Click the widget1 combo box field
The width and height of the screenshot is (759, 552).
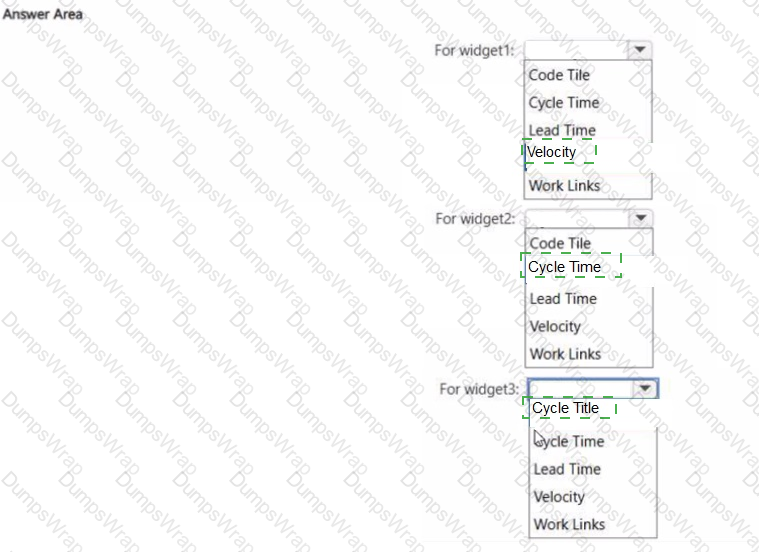(x=588, y=50)
